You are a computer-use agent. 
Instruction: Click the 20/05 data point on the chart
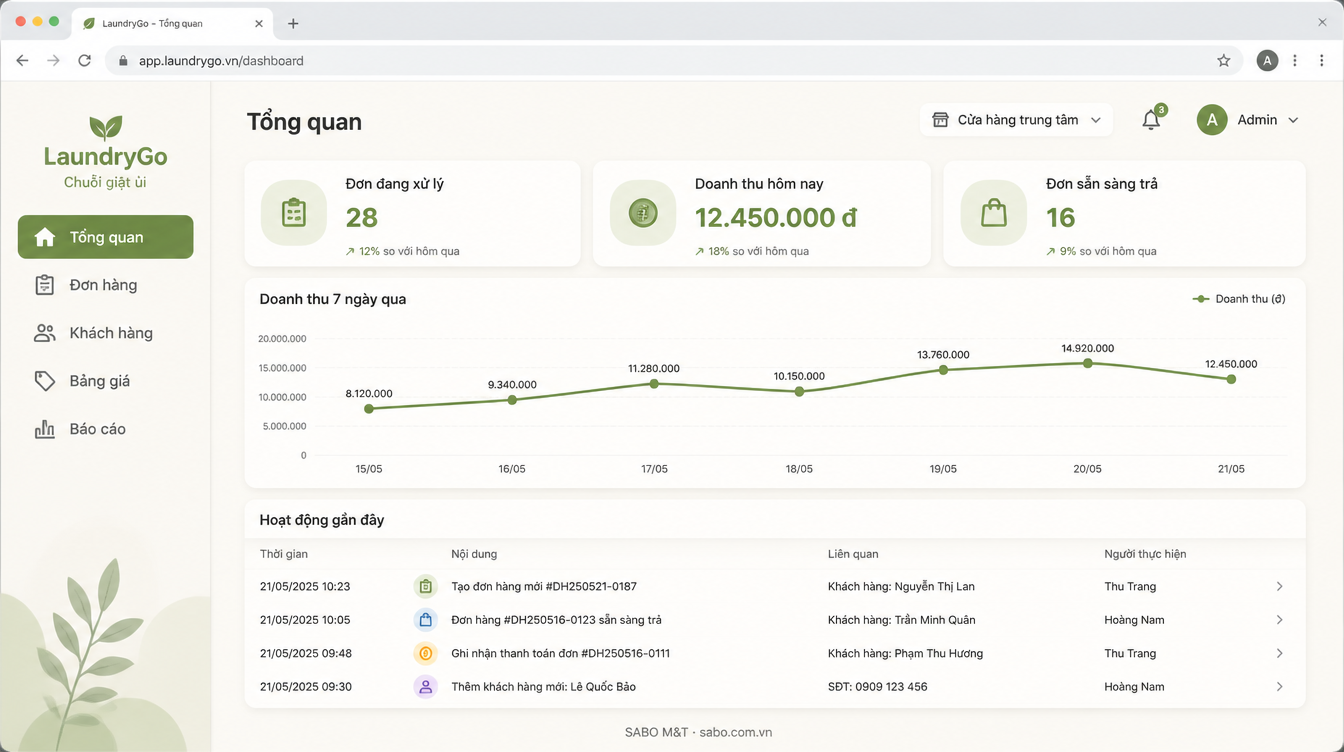click(1088, 363)
